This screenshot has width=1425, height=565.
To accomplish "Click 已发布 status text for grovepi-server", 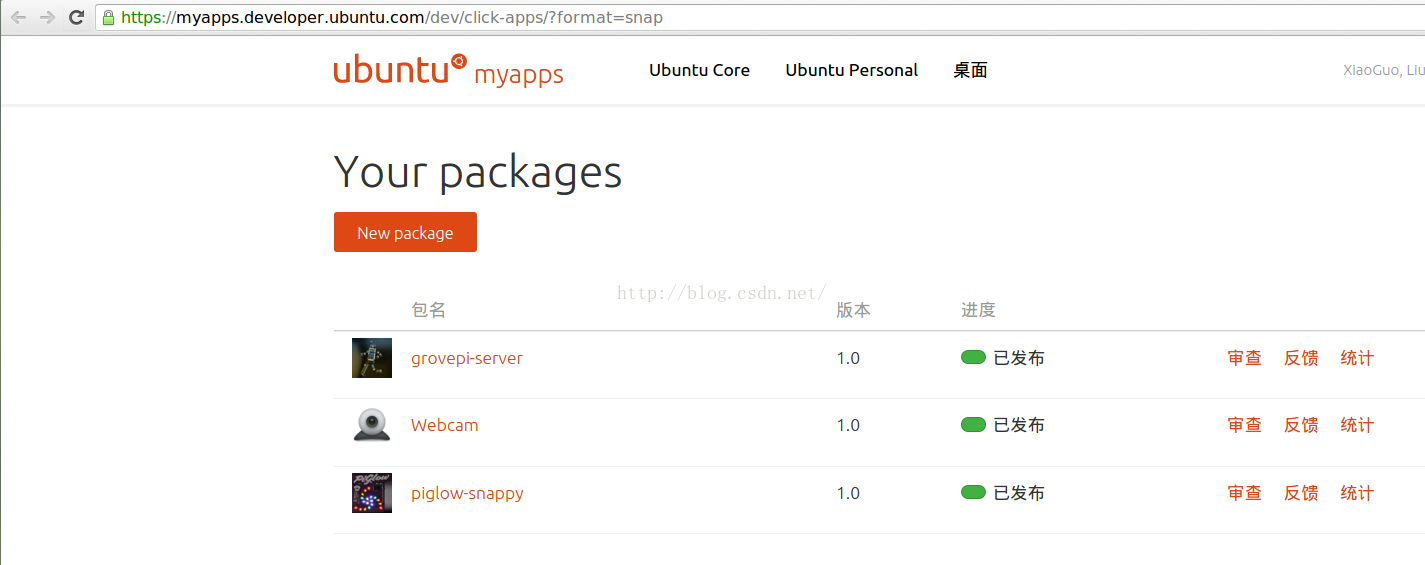I will (x=1018, y=358).
